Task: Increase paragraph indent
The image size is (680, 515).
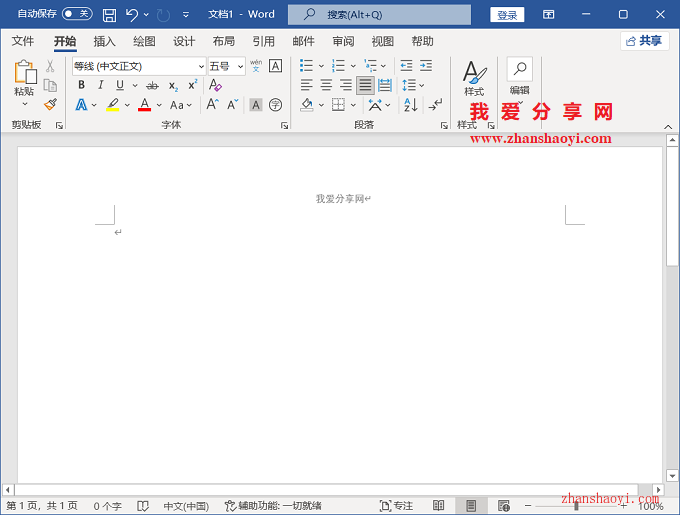Action: click(x=426, y=66)
